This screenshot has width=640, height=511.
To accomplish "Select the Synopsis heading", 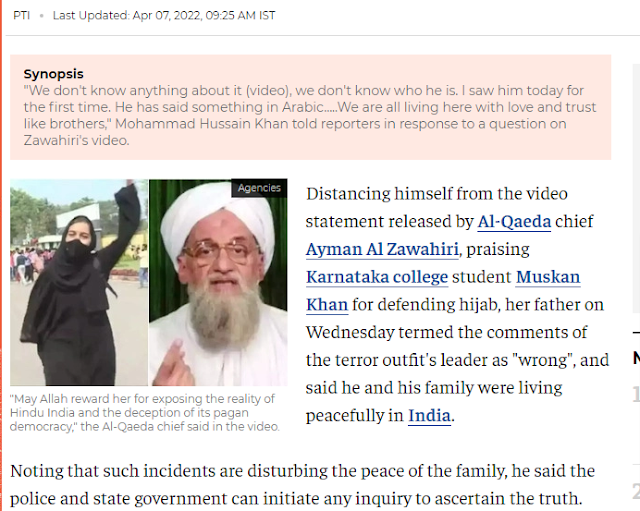I will pyautogui.click(x=53, y=74).
